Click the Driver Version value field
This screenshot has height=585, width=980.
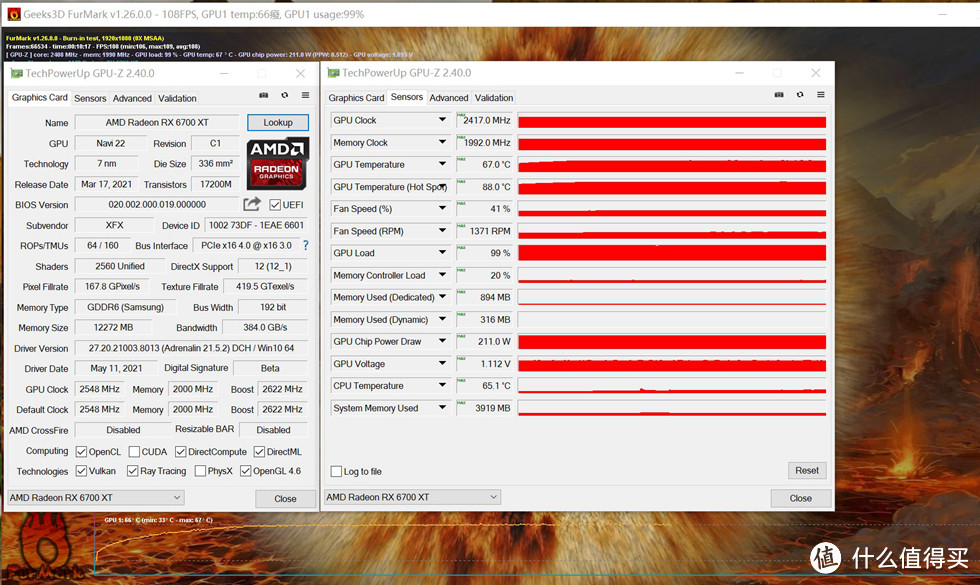(x=191, y=348)
